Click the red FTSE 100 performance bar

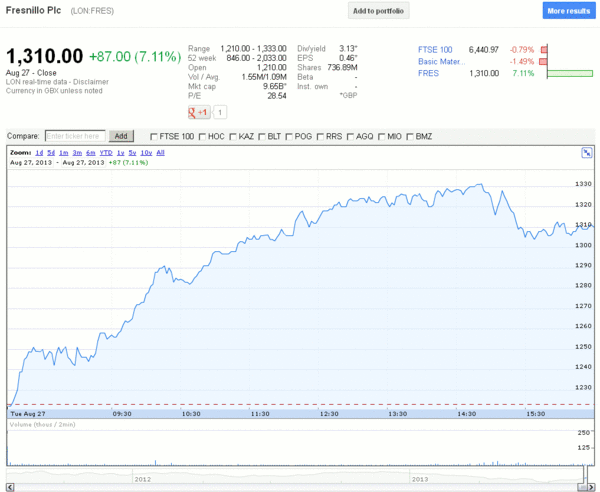coord(544,50)
